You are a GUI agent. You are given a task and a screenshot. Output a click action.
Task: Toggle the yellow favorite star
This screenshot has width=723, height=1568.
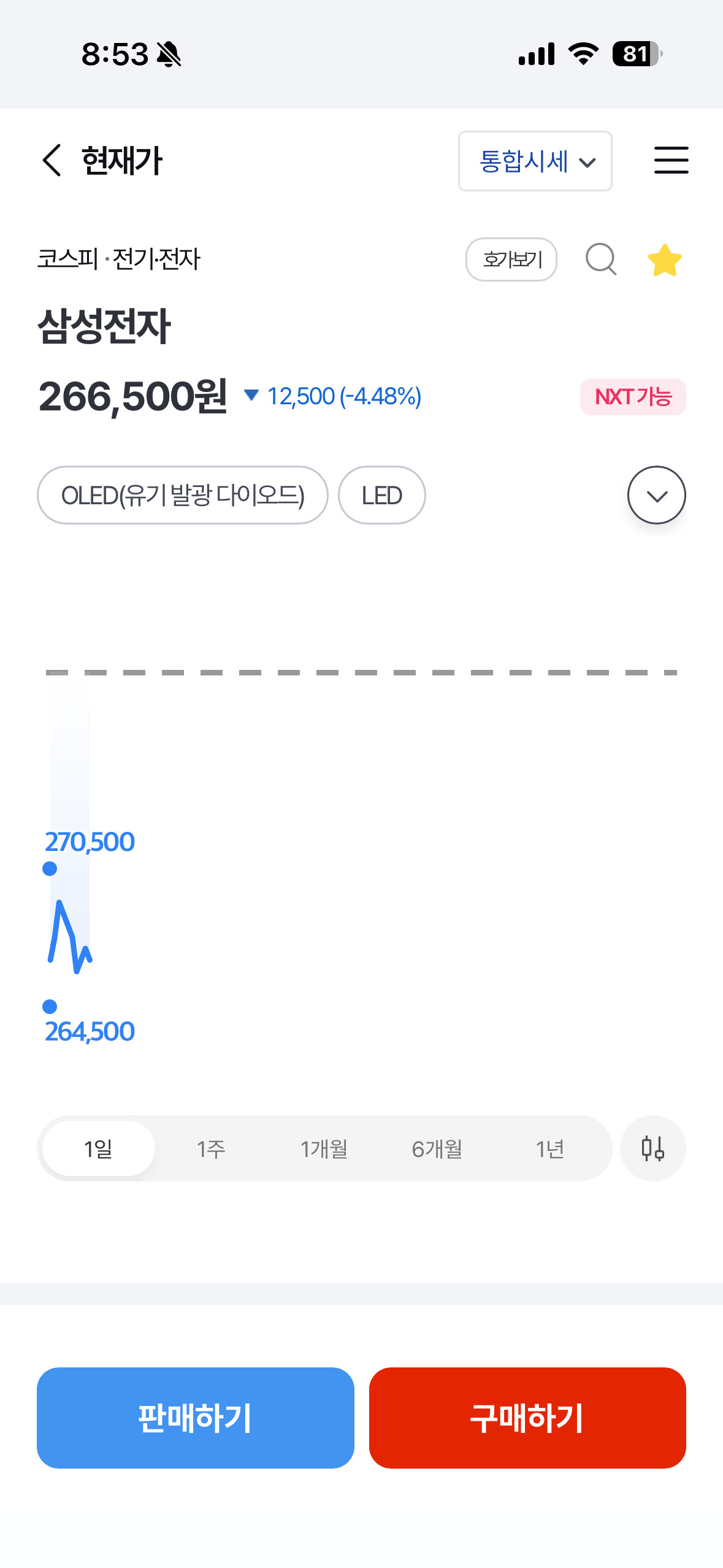pyautogui.click(x=665, y=259)
